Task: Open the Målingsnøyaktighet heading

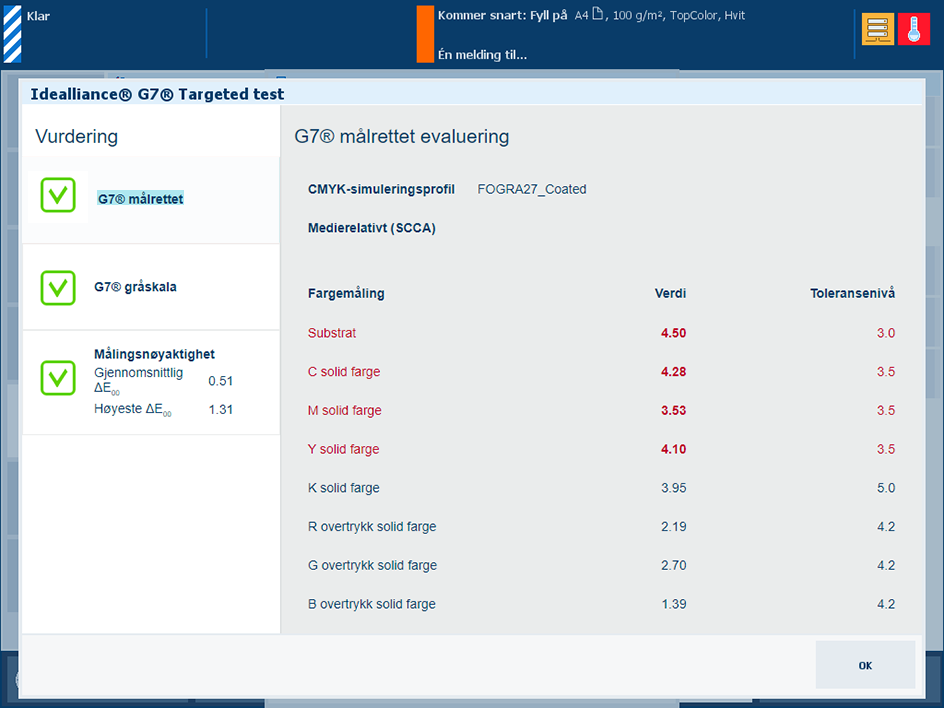Action: (154, 354)
